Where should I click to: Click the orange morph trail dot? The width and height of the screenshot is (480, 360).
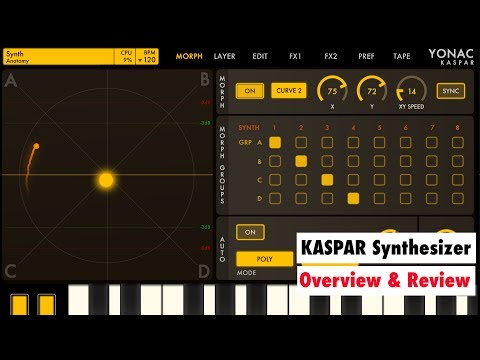36,146
